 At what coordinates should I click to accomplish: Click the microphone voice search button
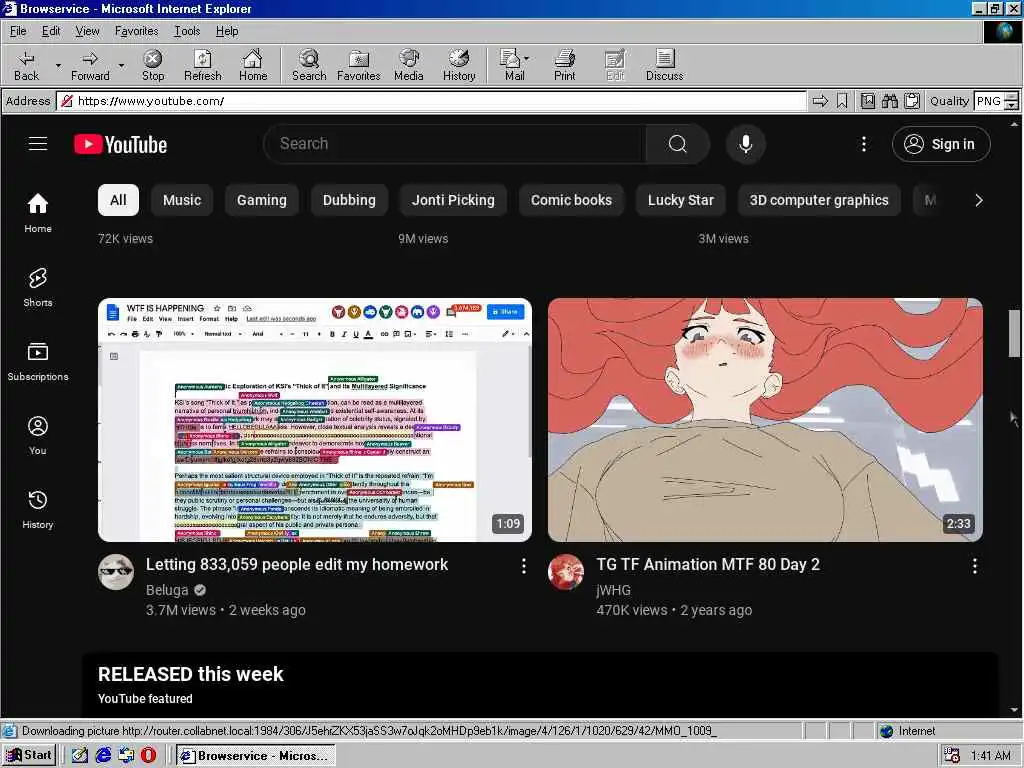pyautogui.click(x=745, y=144)
